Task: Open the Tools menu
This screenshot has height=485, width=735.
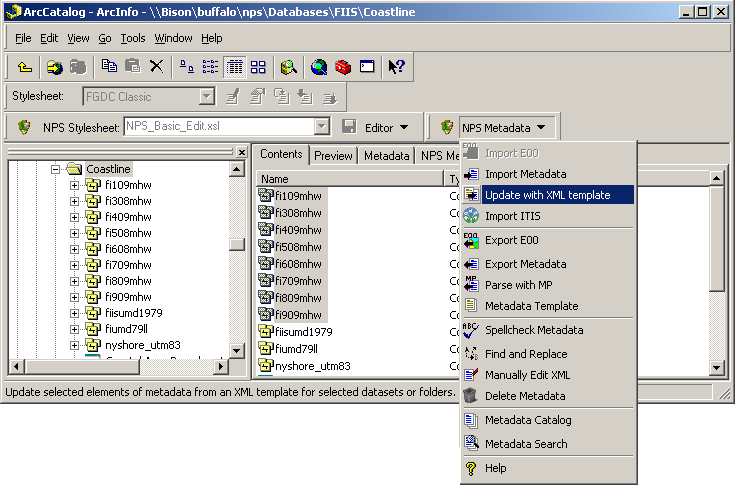Action: point(133,38)
